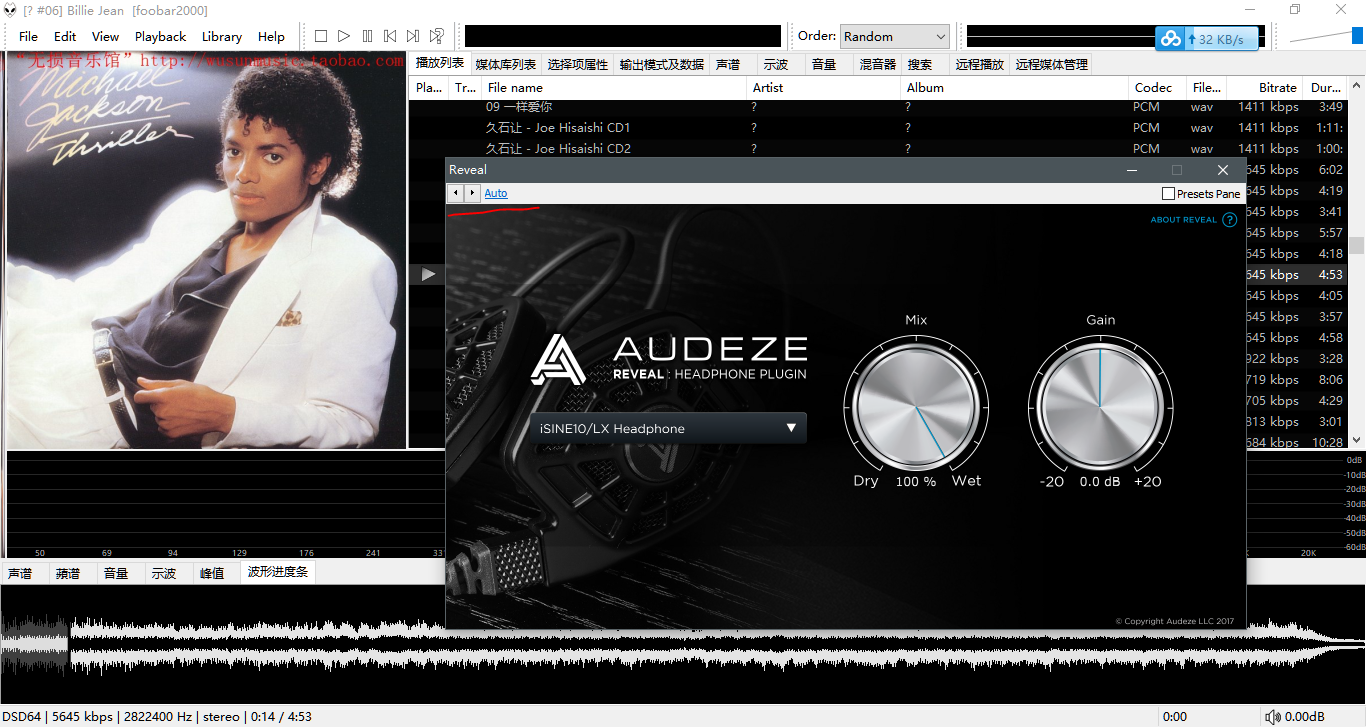Enable the Presets Pane checkbox
Image resolution: width=1366 pixels, height=727 pixels.
(x=1169, y=194)
